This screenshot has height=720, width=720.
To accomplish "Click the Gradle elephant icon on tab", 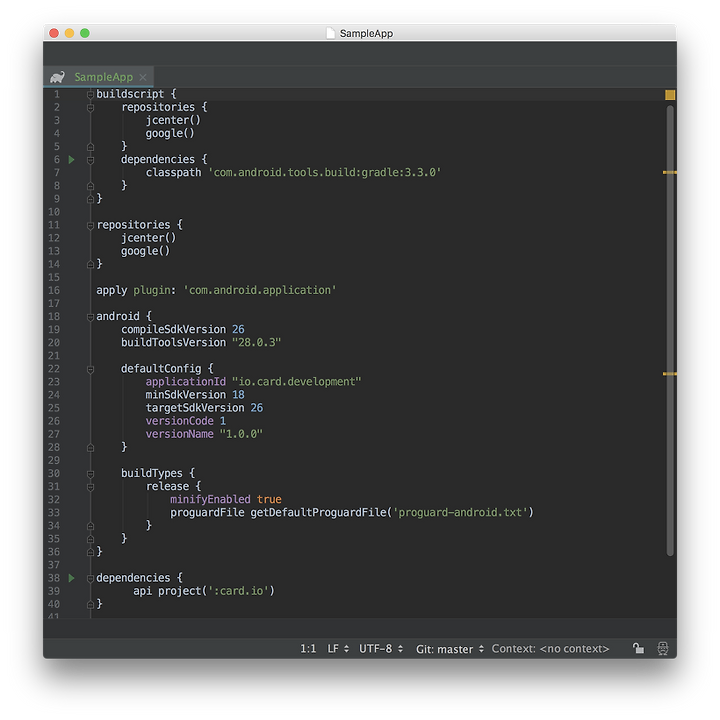I will pos(57,77).
